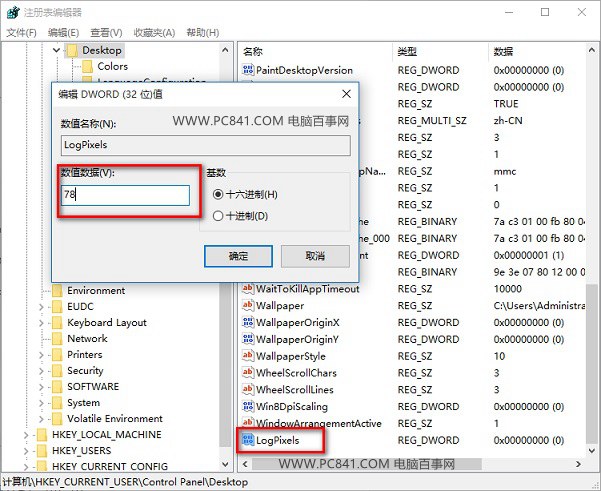Click the PaintDesktopVersion DWORD value icon
Image resolution: width=601 pixels, height=491 pixels.
(248, 70)
